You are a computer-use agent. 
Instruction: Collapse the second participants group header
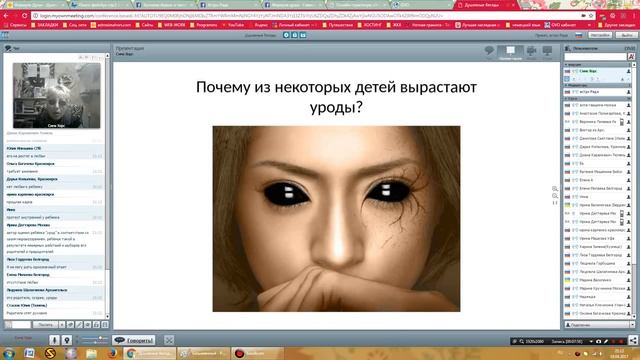point(597,85)
